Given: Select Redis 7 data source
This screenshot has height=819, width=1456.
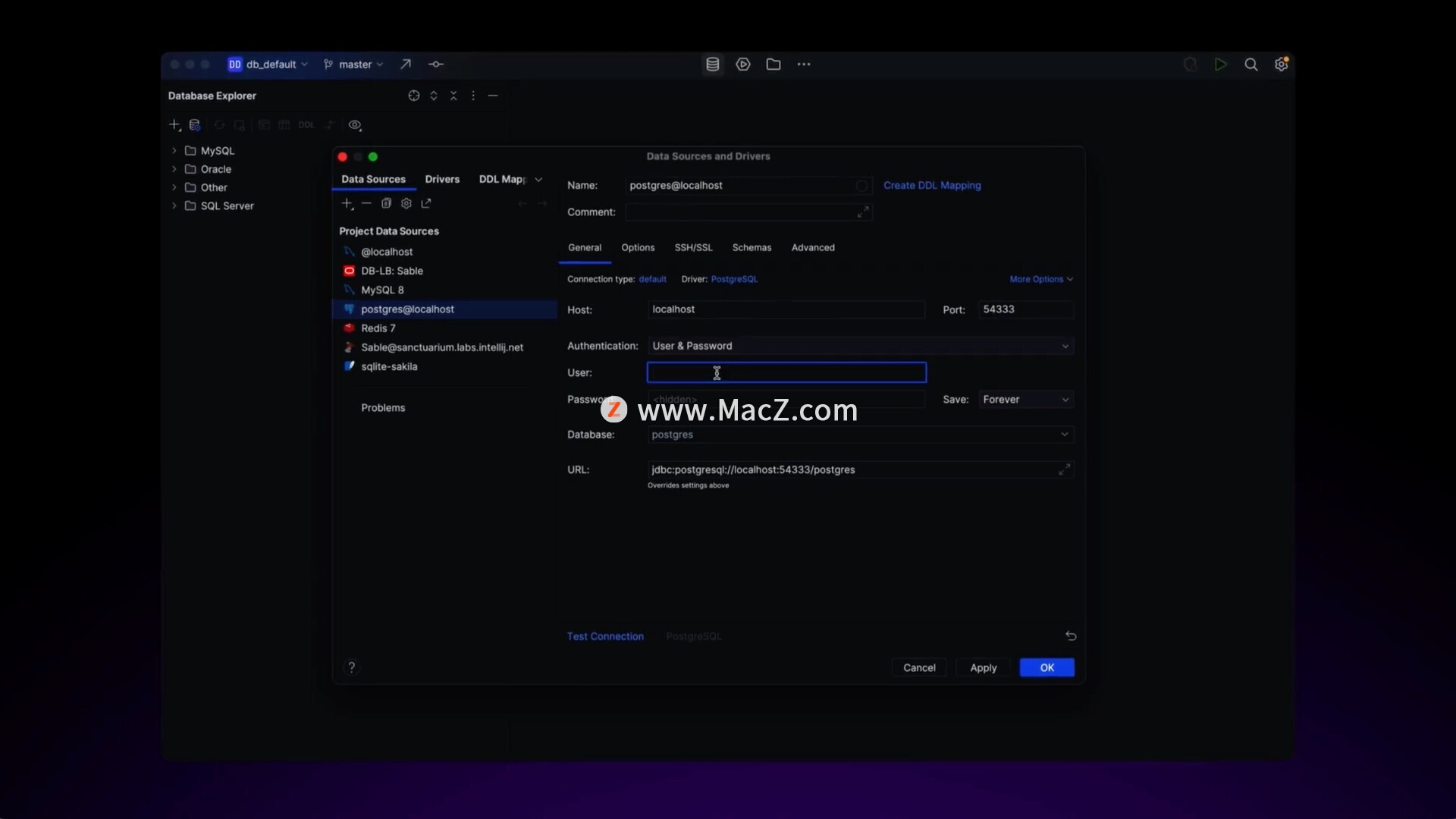Looking at the screenshot, I should pos(378,328).
